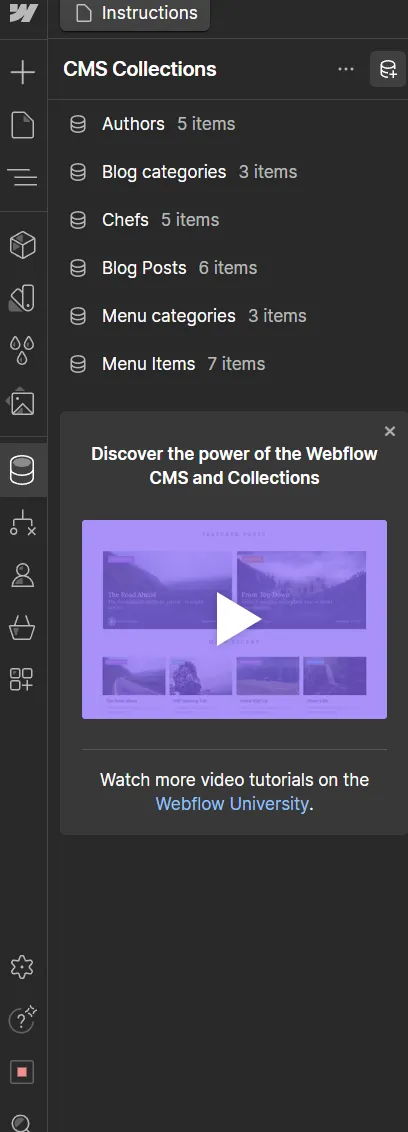Open the Apps panel

point(22,679)
